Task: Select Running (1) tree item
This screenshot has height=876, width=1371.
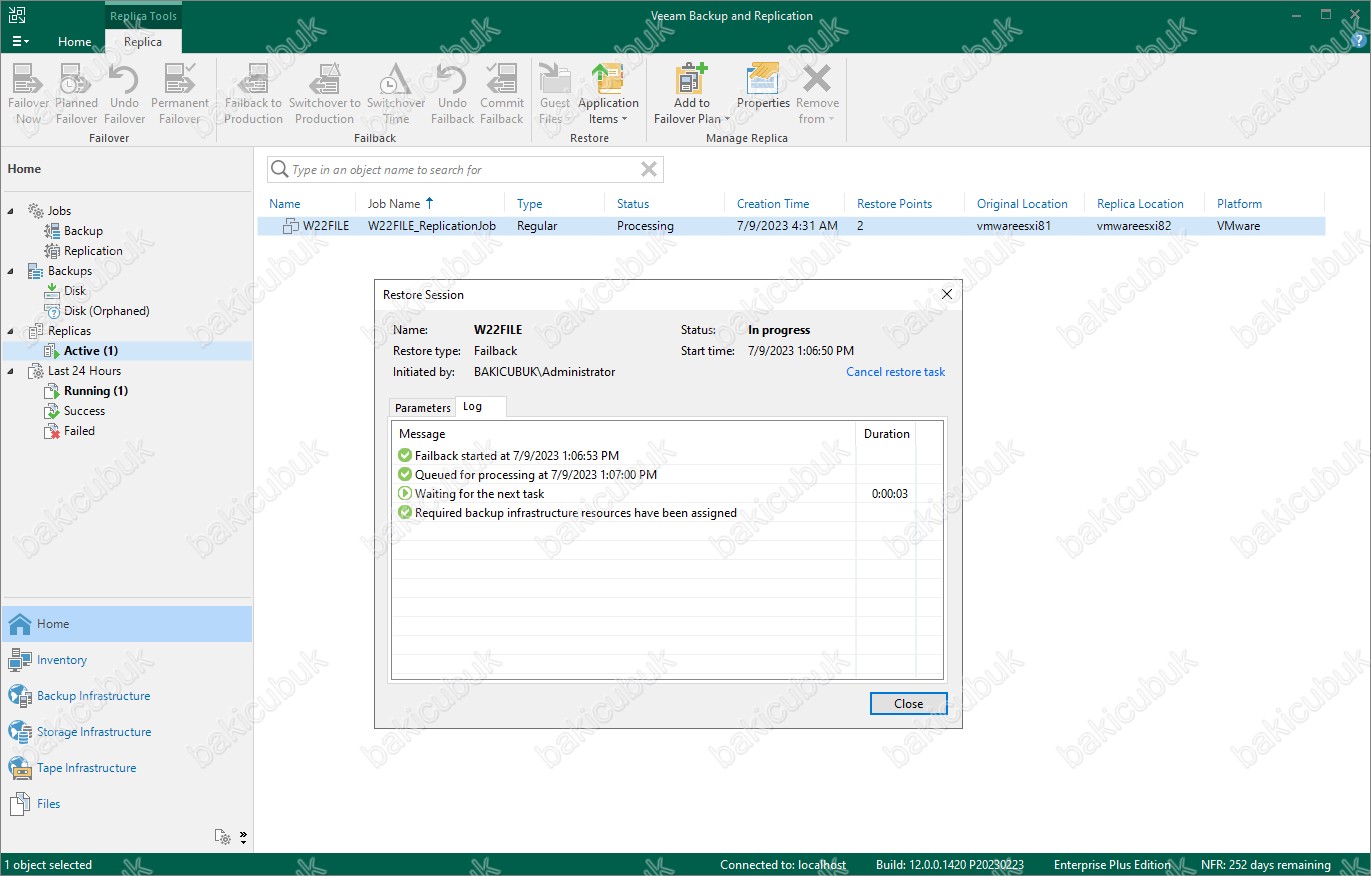Action: coord(96,391)
